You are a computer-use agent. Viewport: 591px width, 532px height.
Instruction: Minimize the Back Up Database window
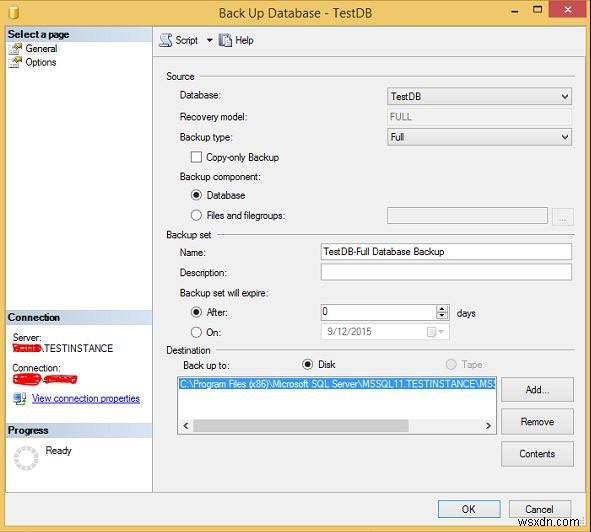click(x=515, y=11)
